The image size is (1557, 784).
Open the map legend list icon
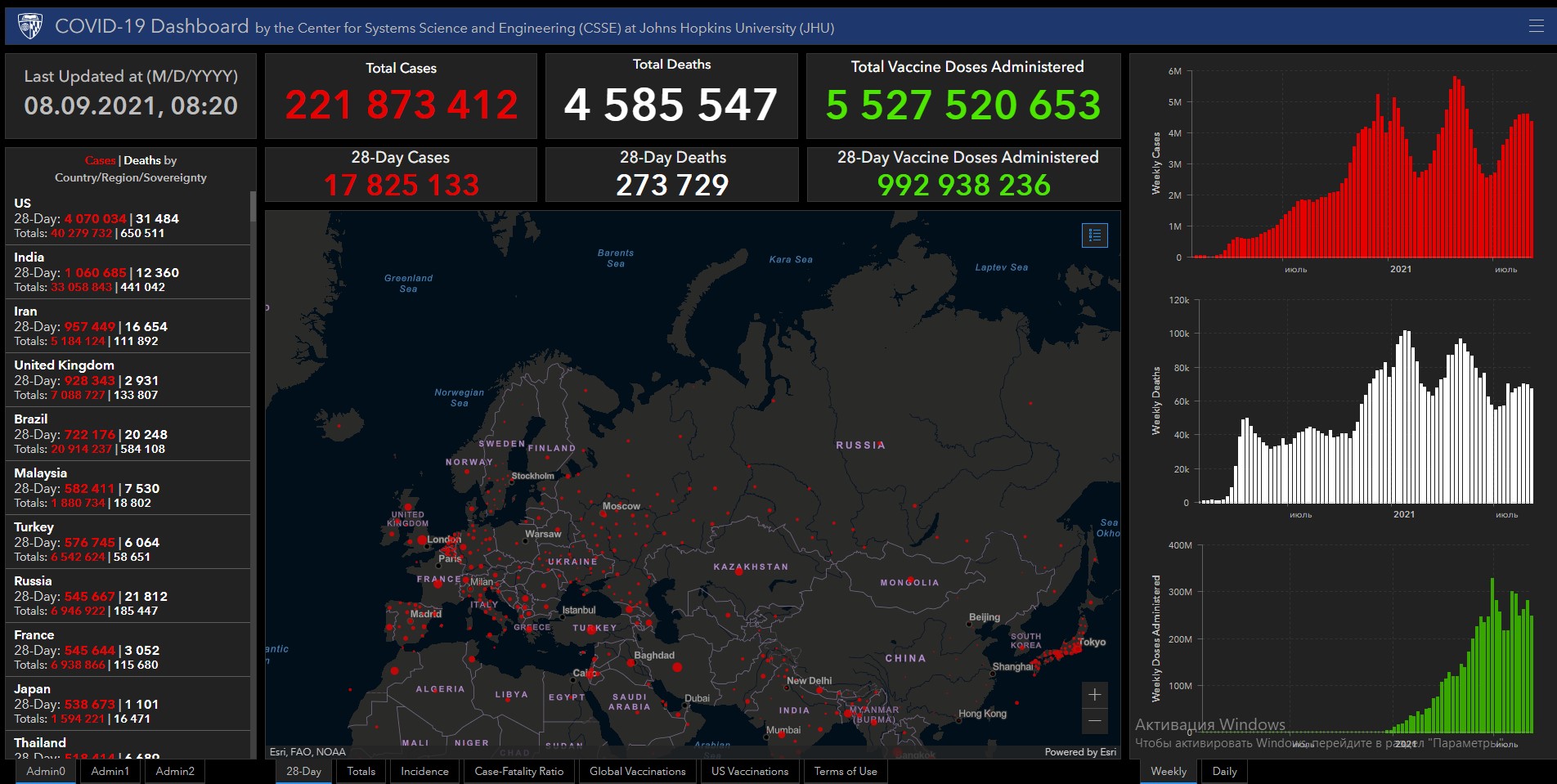tap(1094, 235)
